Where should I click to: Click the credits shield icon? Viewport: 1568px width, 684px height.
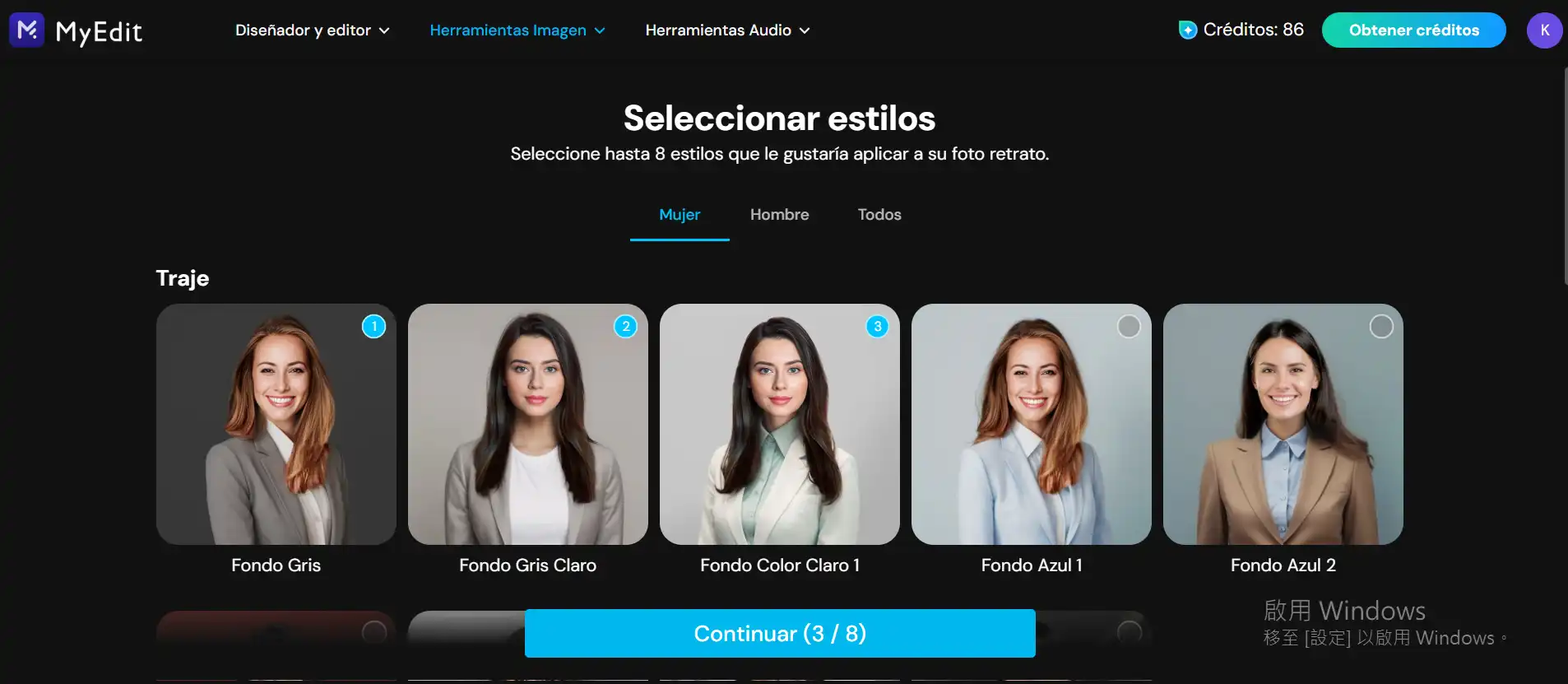pos(1188,30)
